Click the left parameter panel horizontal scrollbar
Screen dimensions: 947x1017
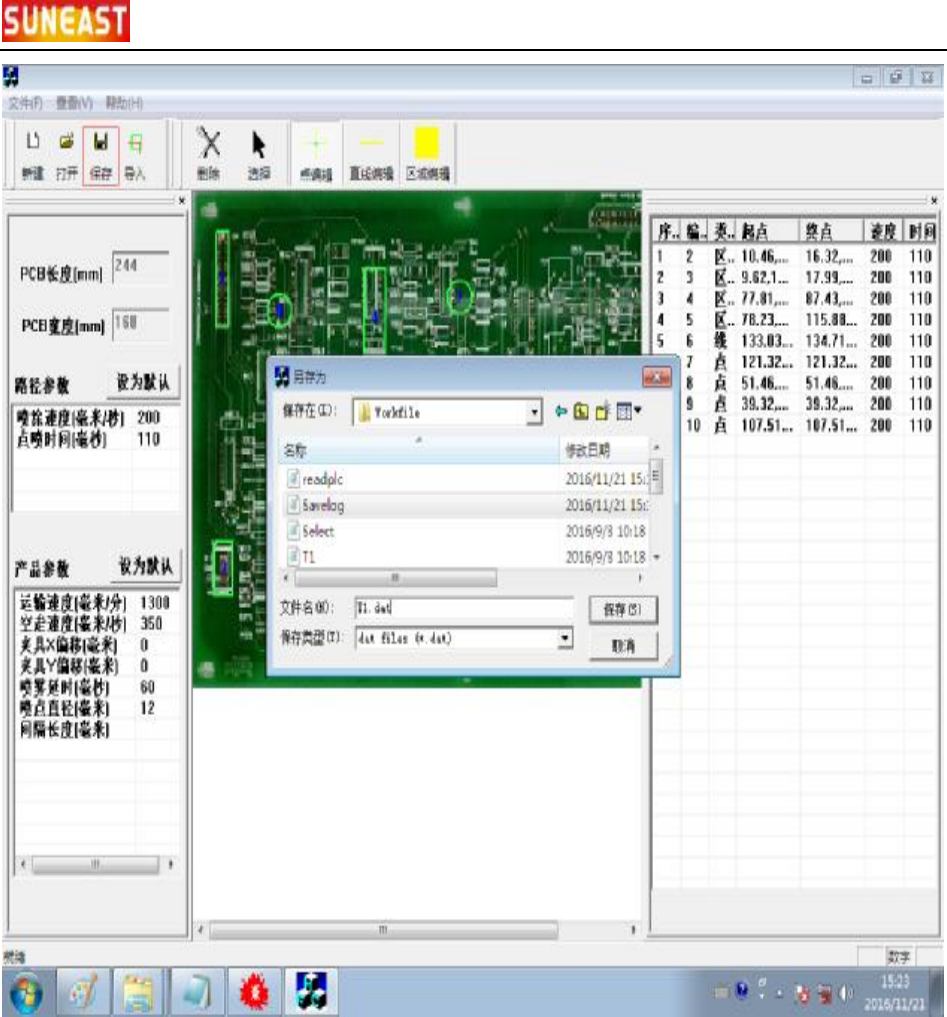pos(96,864)
